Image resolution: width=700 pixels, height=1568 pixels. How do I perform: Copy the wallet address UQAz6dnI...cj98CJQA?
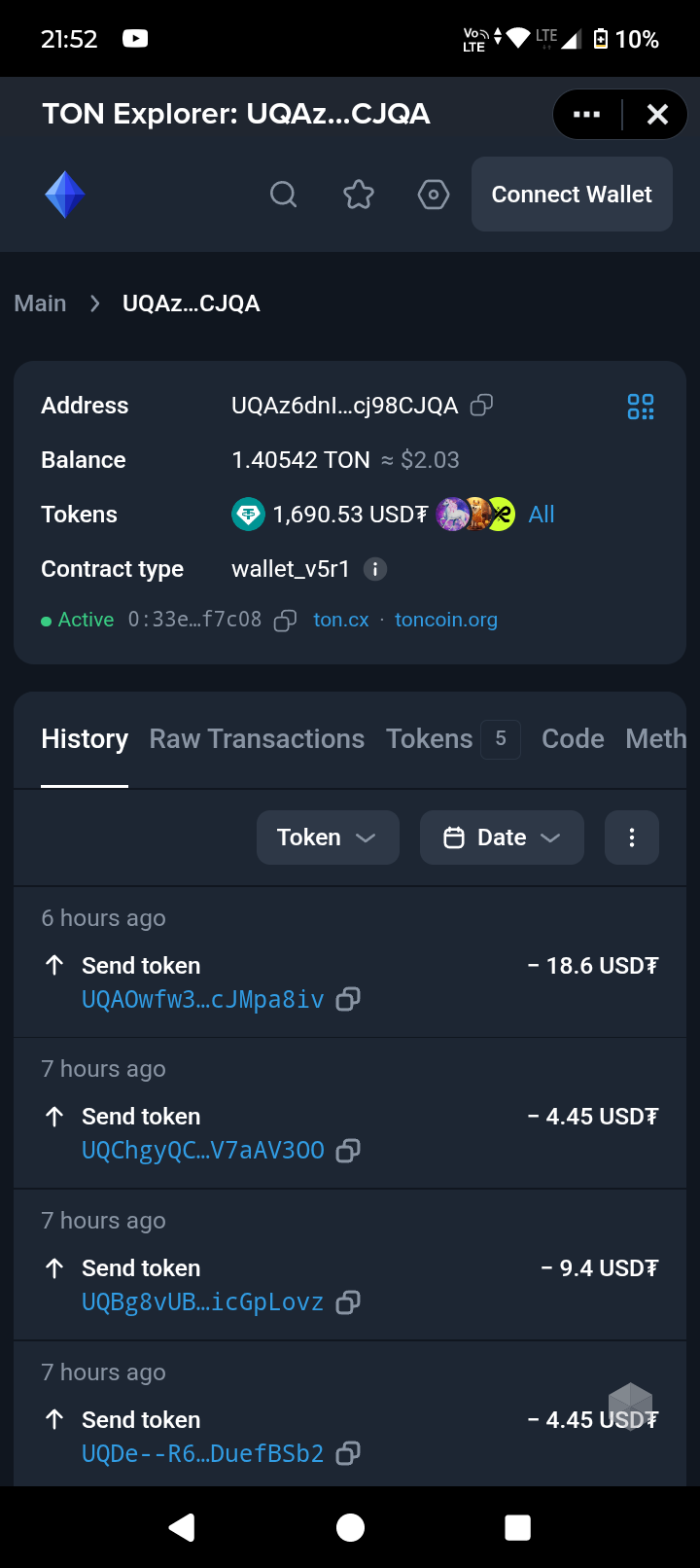click(x=481, y=406)
